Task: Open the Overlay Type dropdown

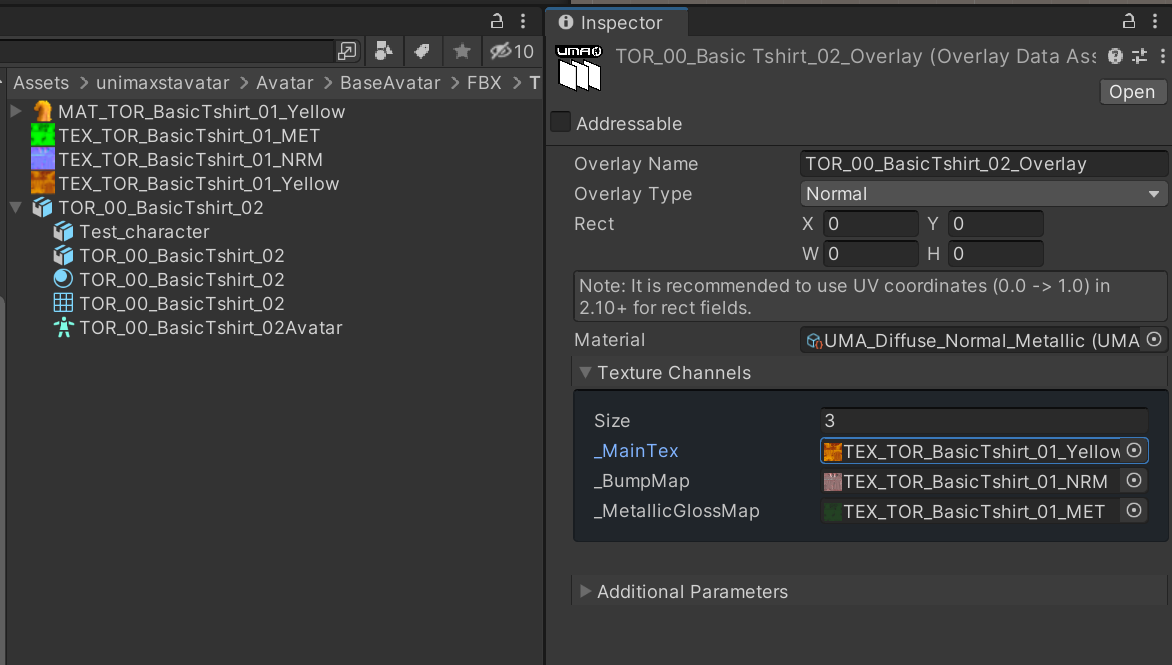Action: pyautogui.click(x=983, y=194)
